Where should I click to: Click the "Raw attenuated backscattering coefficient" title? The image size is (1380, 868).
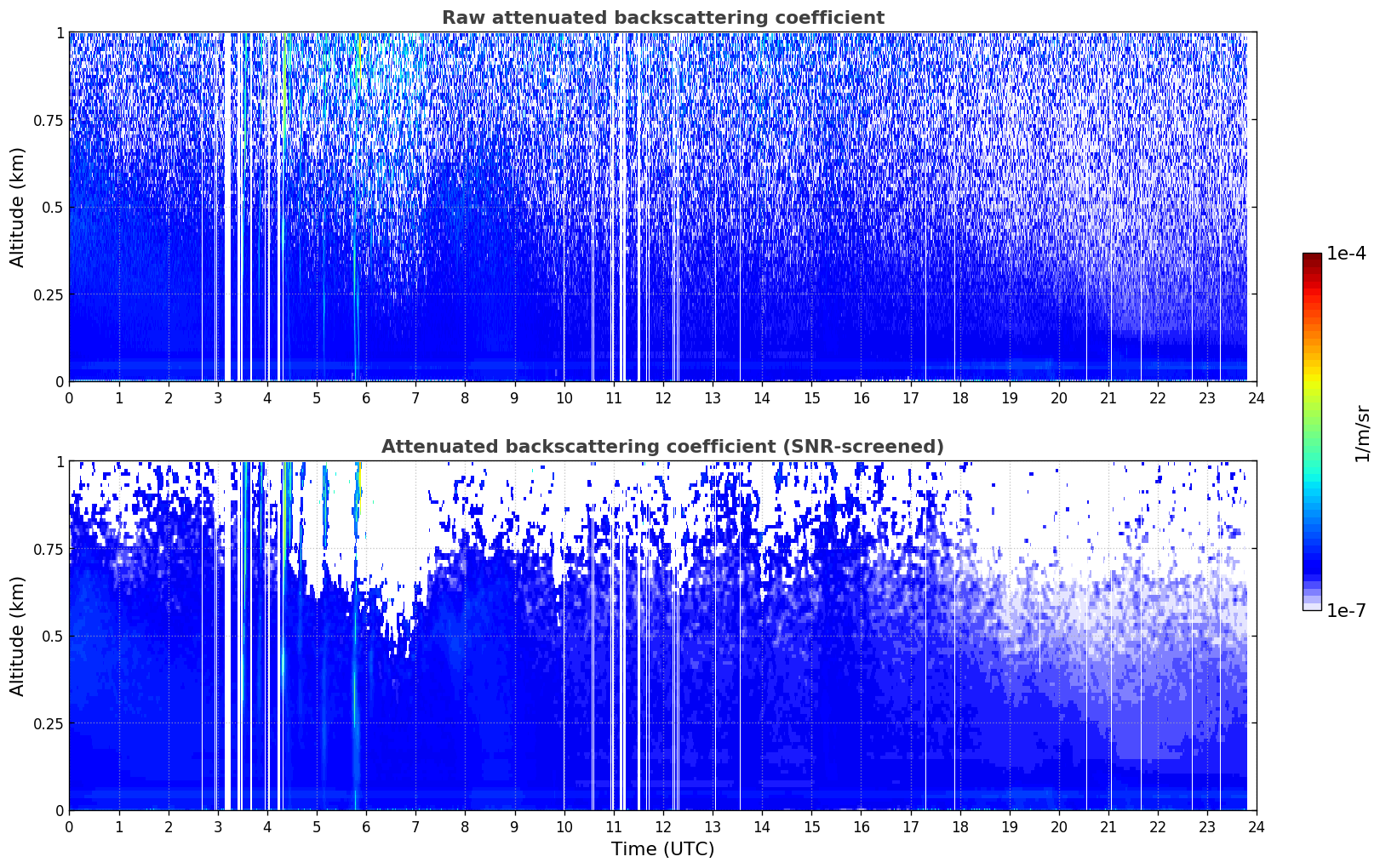coord(662,18)
